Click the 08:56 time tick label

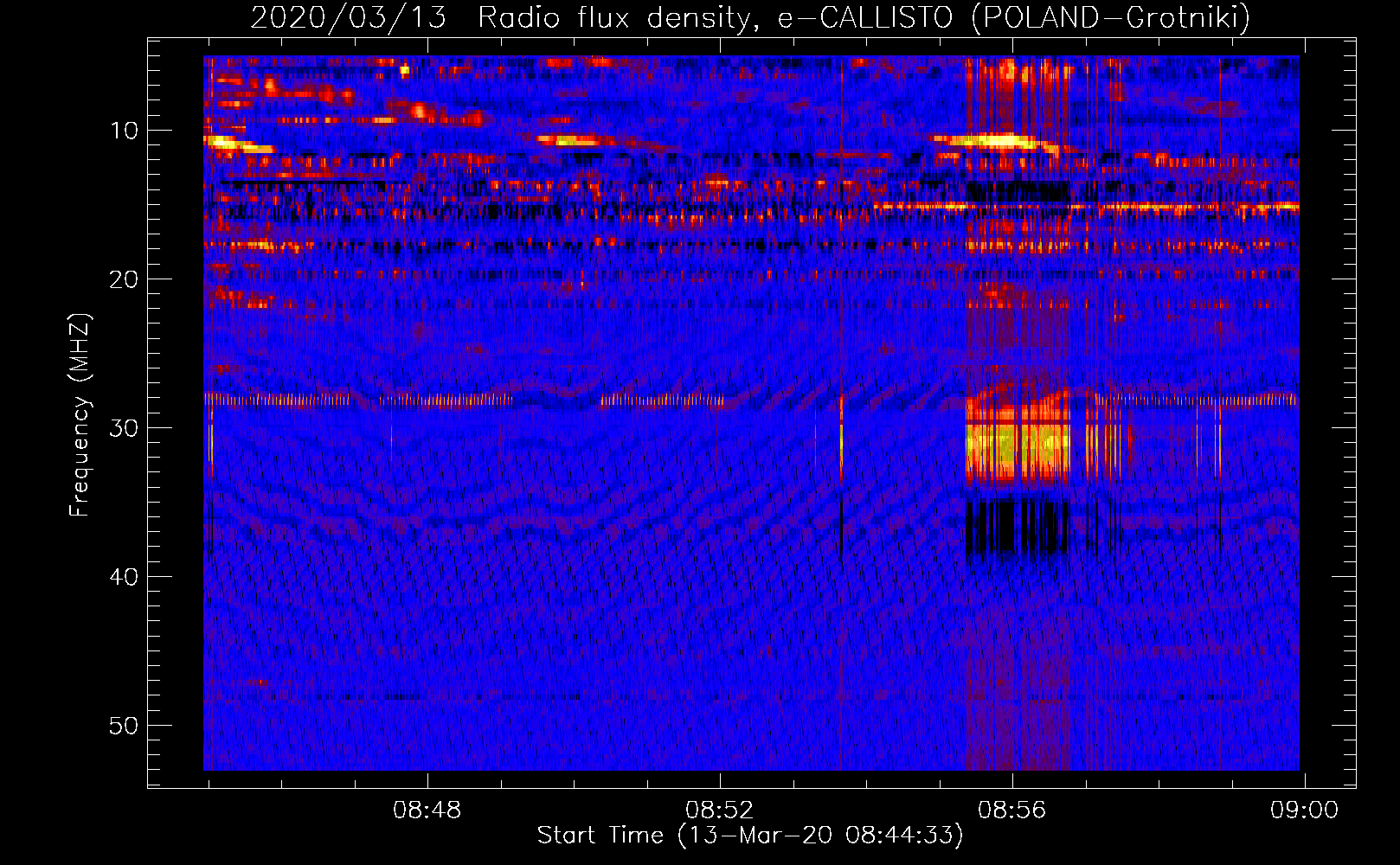[x=1012, y=810]
